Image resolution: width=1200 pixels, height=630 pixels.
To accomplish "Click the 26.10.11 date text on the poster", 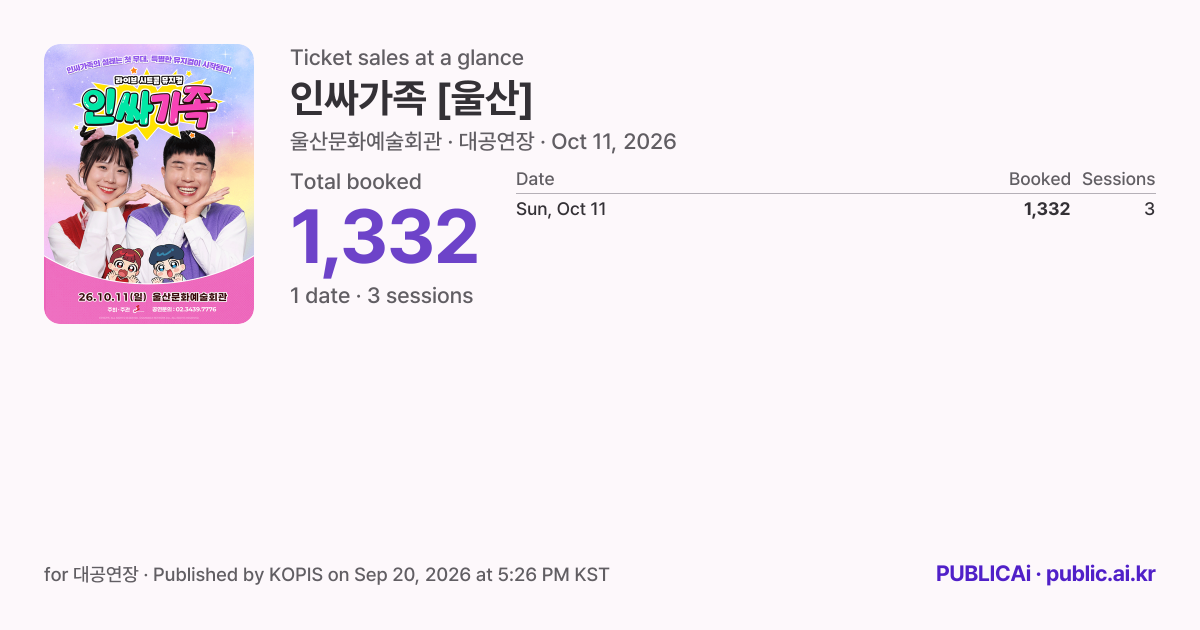I will pyautogui.click(x=112, y=297).
